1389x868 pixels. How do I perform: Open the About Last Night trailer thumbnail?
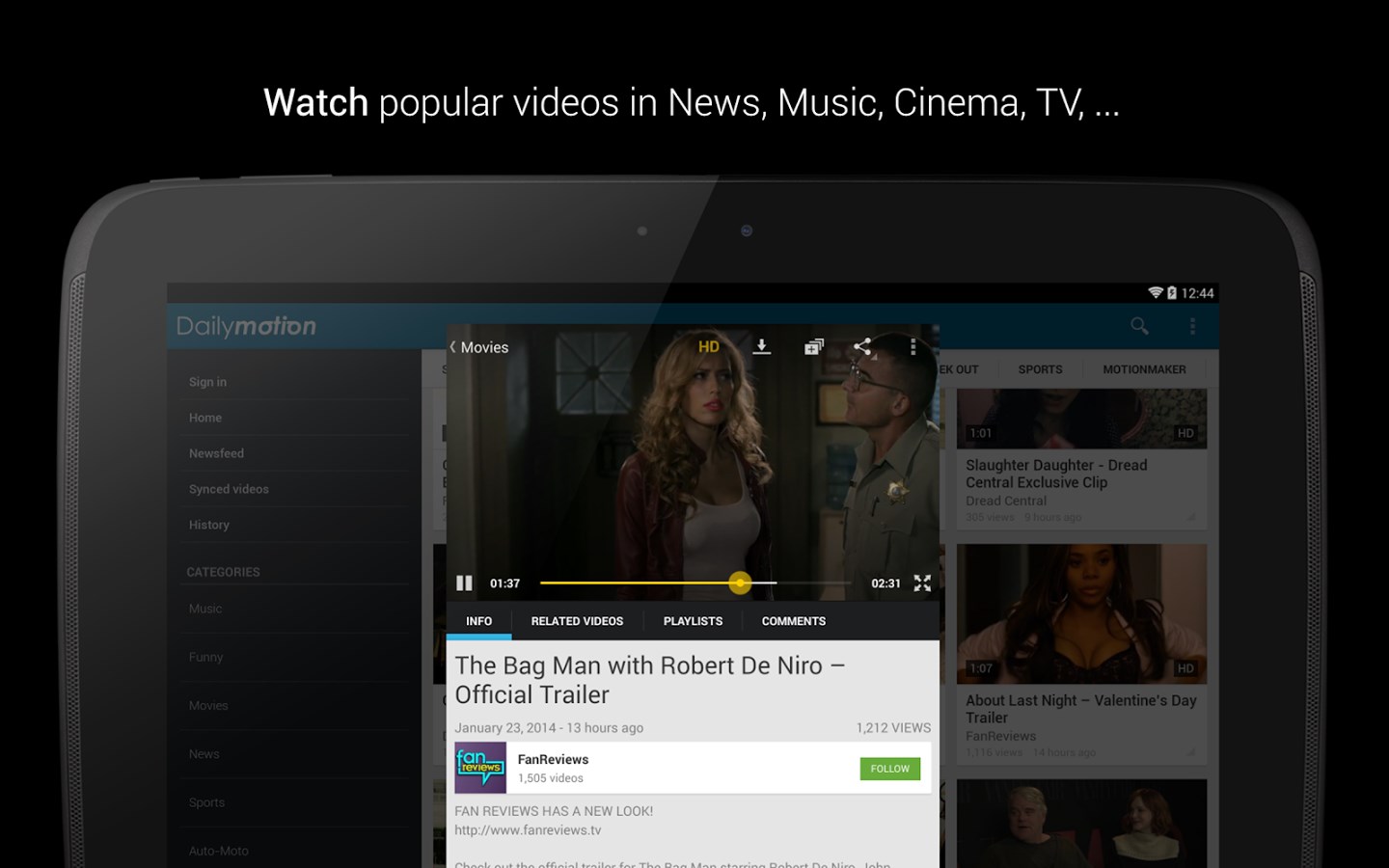click(1081, 614)
